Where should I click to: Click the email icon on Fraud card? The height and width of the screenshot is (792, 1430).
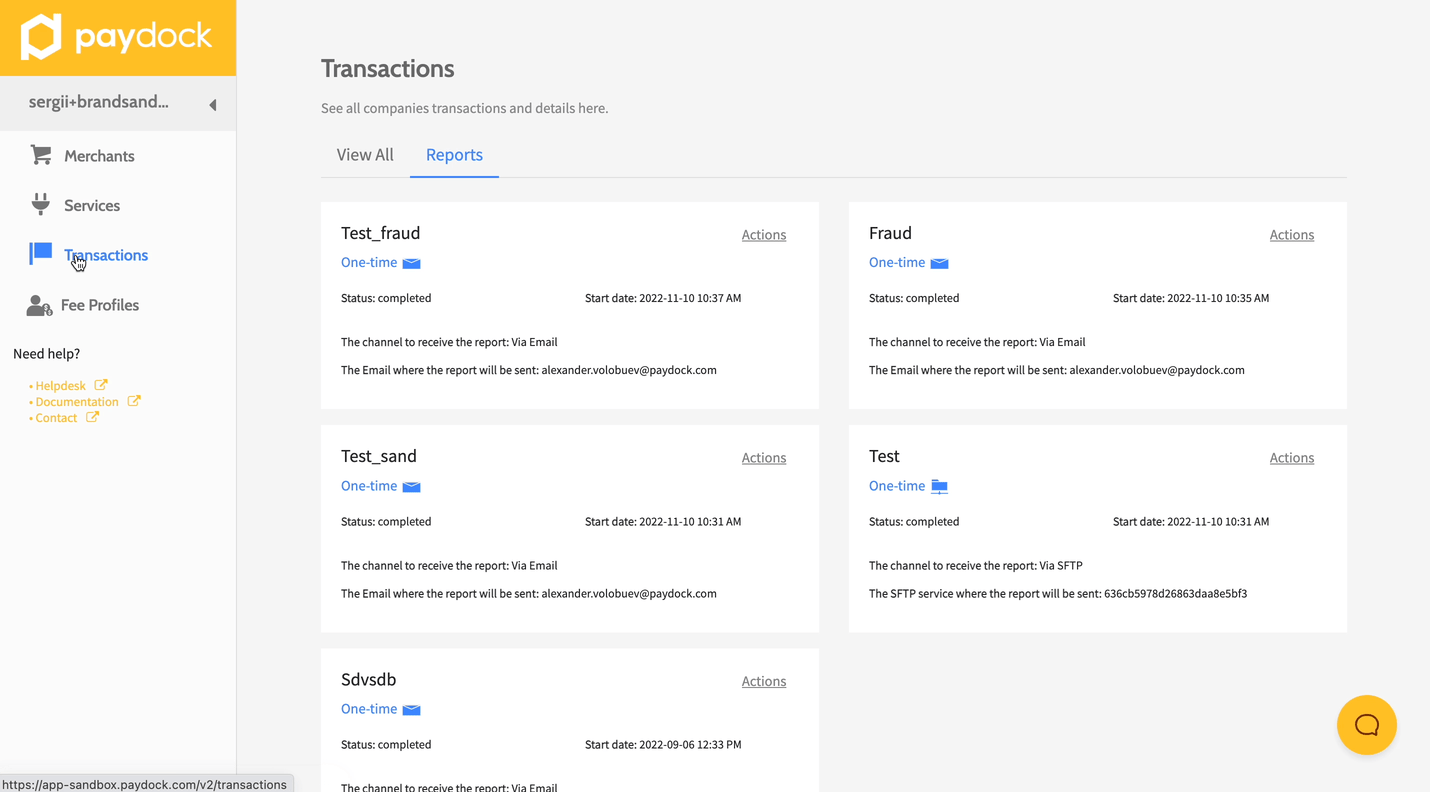click(939, 263)
